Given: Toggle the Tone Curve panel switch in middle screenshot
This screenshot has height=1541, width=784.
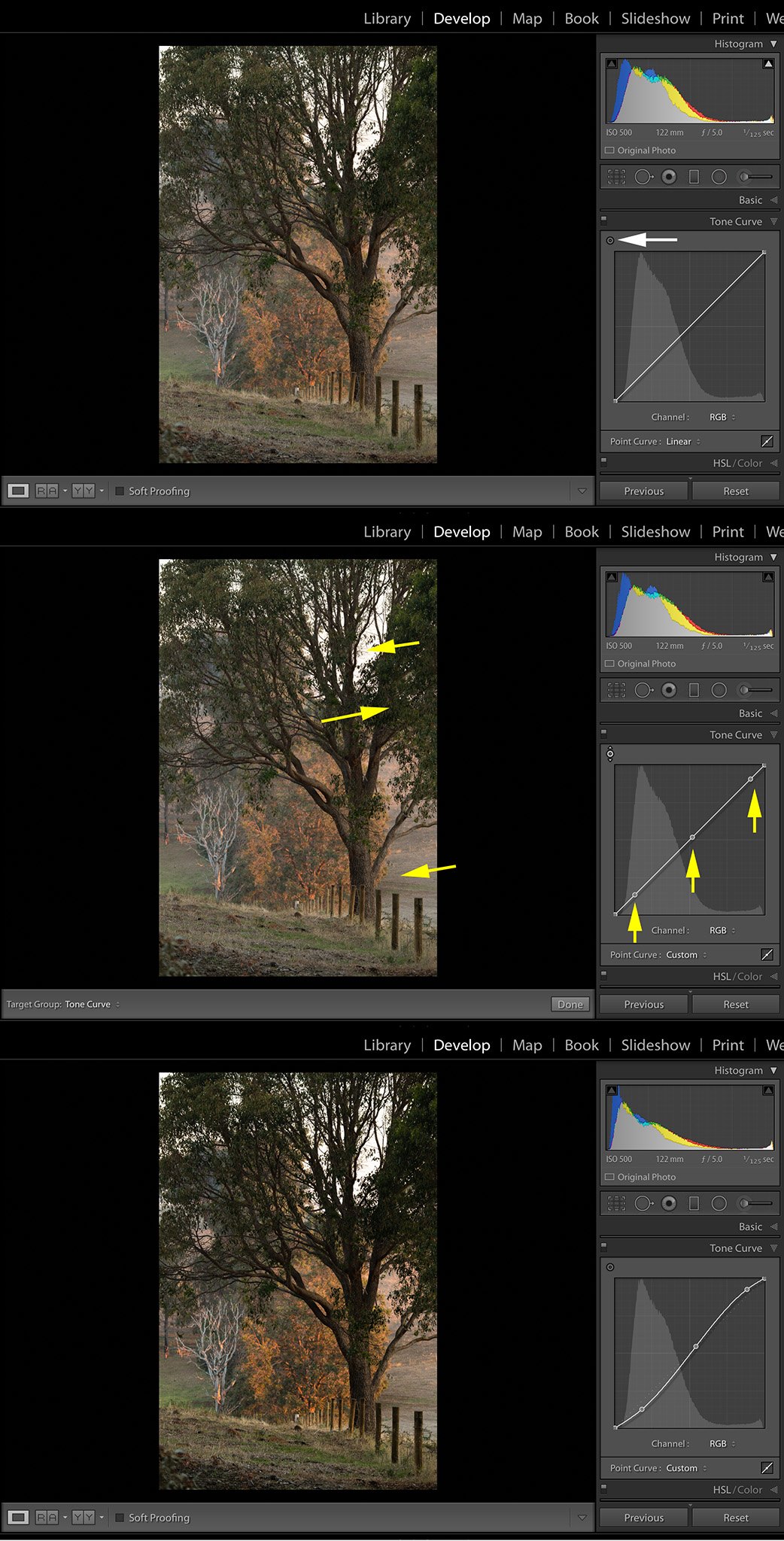Looking at the screenshot, I should click(603, 733).
